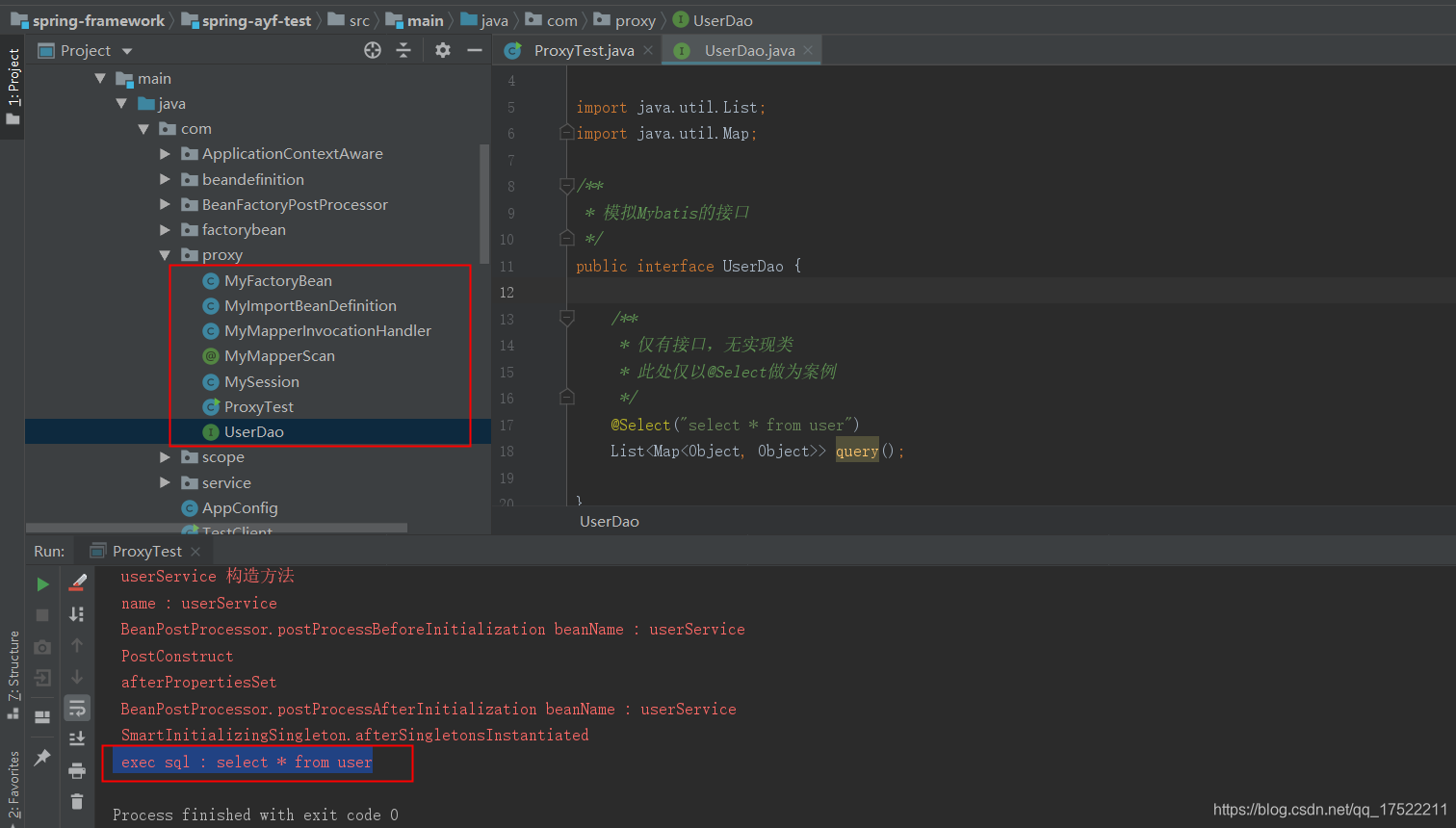The image size is (1456, 828).
Task: Select UserDao in project tree
Action: pyautogui.click(x=253, y=431)
